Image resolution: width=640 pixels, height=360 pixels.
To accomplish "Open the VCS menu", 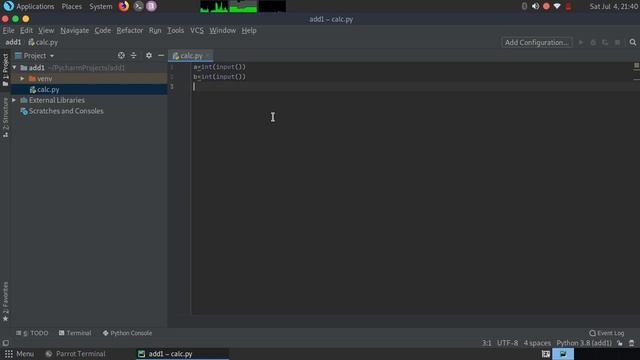I will 197,31.
